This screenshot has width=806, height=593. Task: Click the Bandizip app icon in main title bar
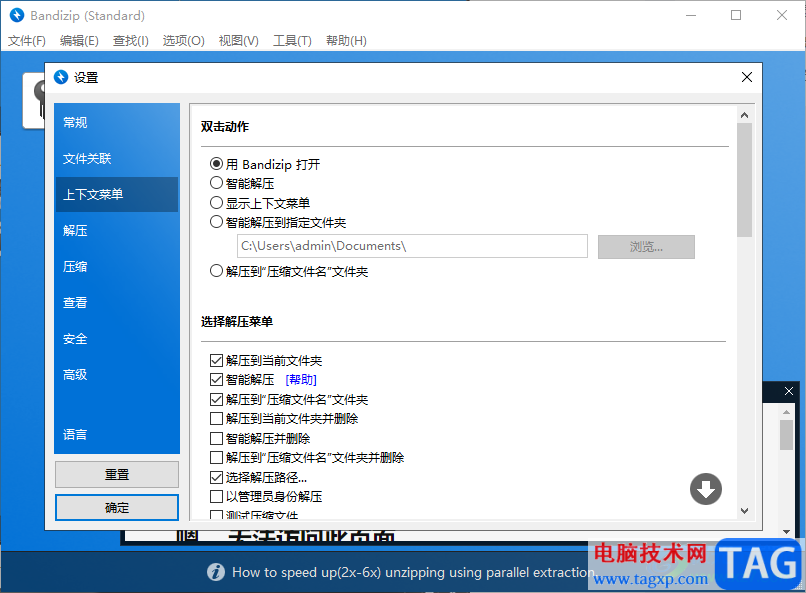tap(17, 15)
